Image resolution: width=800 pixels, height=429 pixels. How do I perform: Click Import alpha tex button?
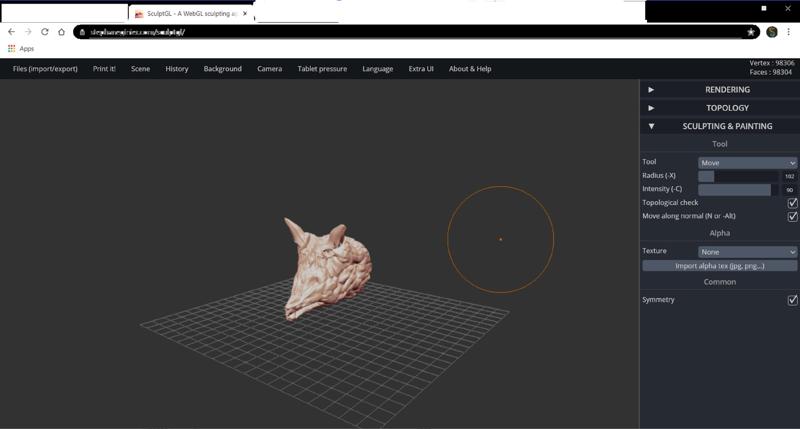pyautogui.click(x=719, y=266)
